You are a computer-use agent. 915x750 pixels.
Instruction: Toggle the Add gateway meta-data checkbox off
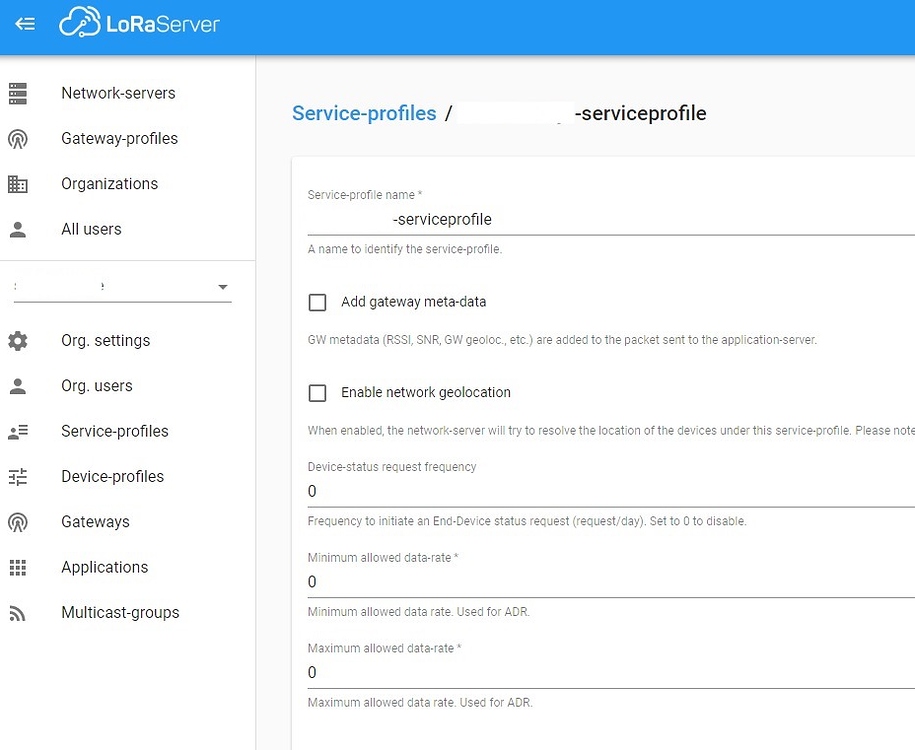(317, 302)
